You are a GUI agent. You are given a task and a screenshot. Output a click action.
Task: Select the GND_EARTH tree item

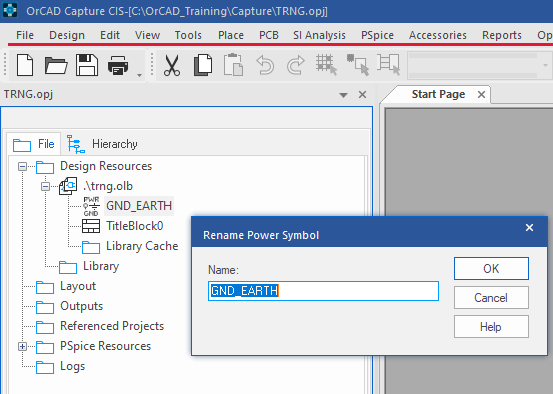pos(139,206)
